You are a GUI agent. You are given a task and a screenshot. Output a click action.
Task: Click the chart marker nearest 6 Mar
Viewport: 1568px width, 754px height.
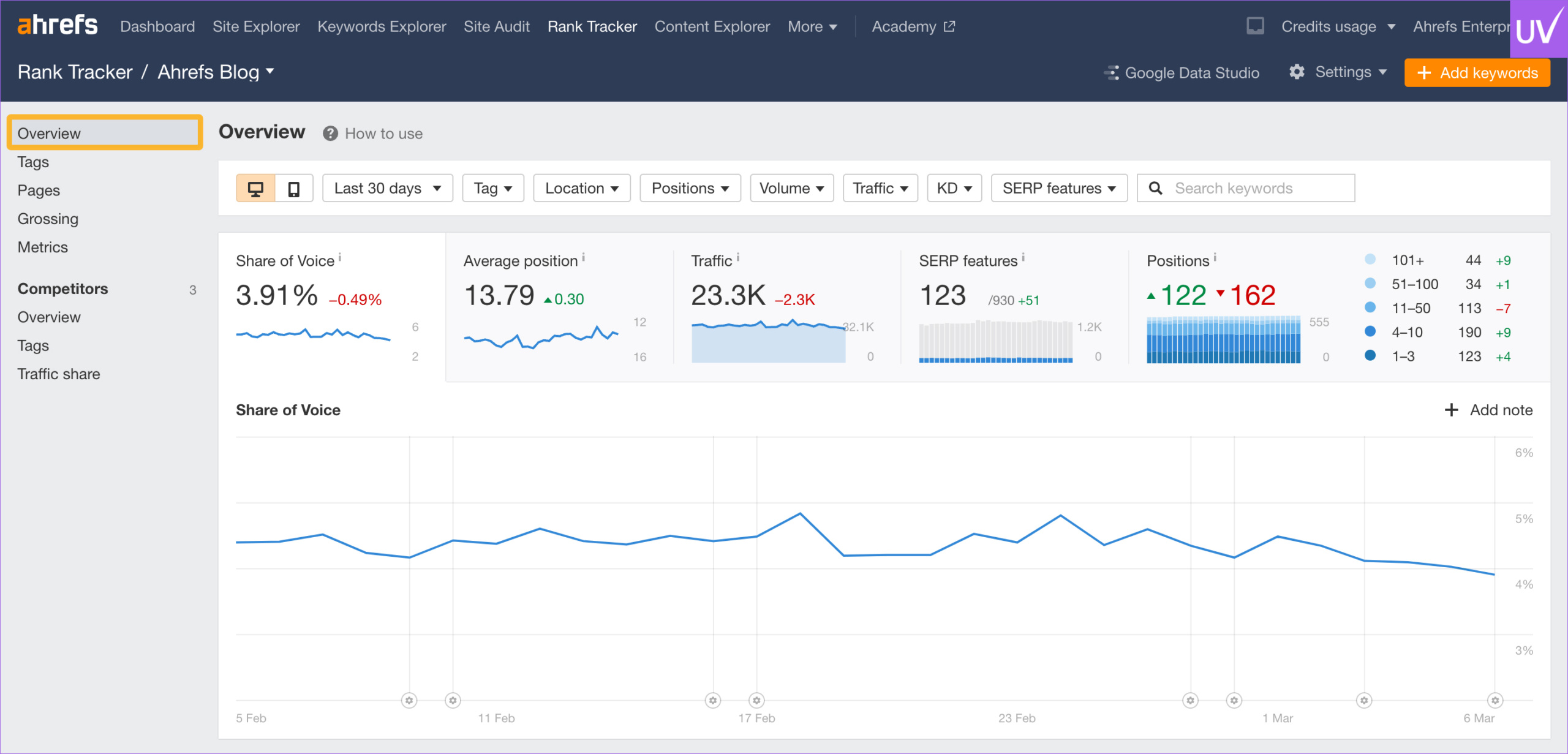click(x=1495, y=700)
